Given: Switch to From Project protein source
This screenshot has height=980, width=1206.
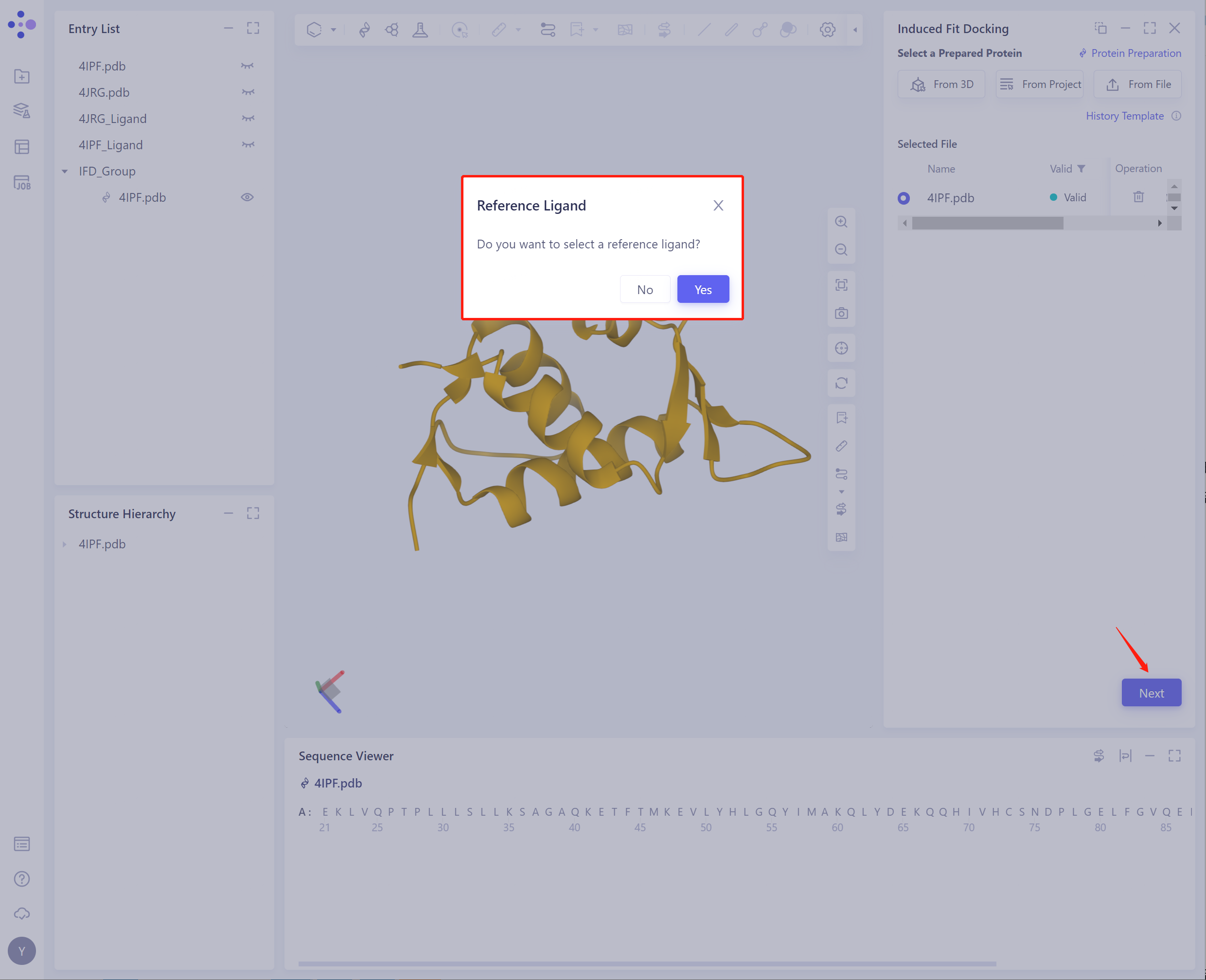Looking at the screenshot, I should click(1039, 84).
